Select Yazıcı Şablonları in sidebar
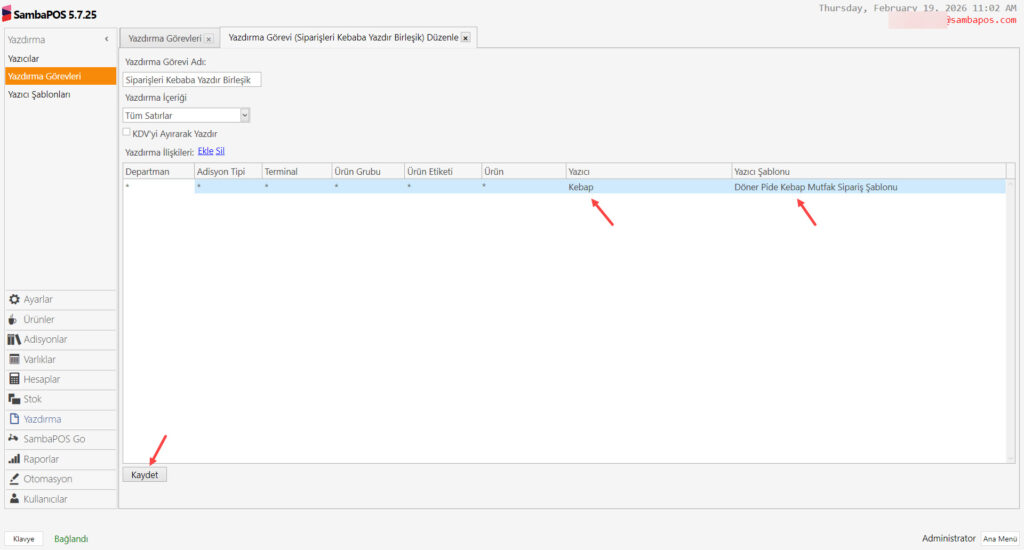1024x550 pixels. pos(39,94)
